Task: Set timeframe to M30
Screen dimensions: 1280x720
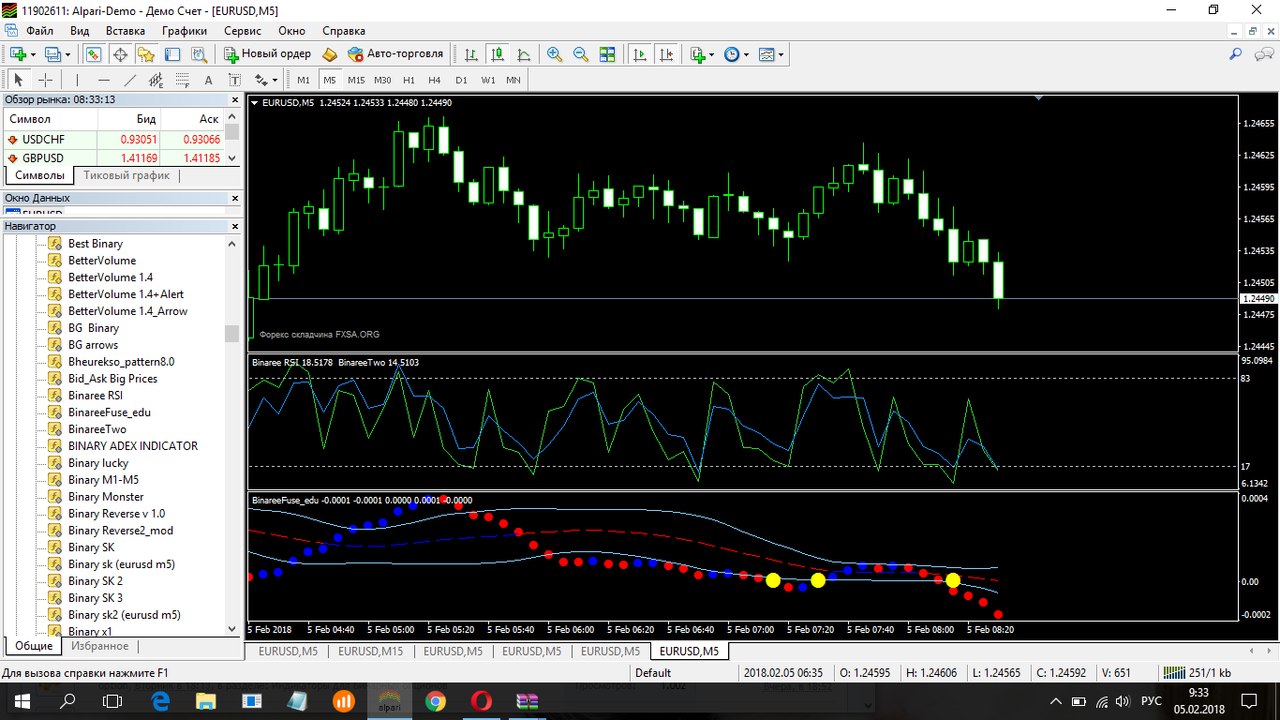Action: coord(382,80)
